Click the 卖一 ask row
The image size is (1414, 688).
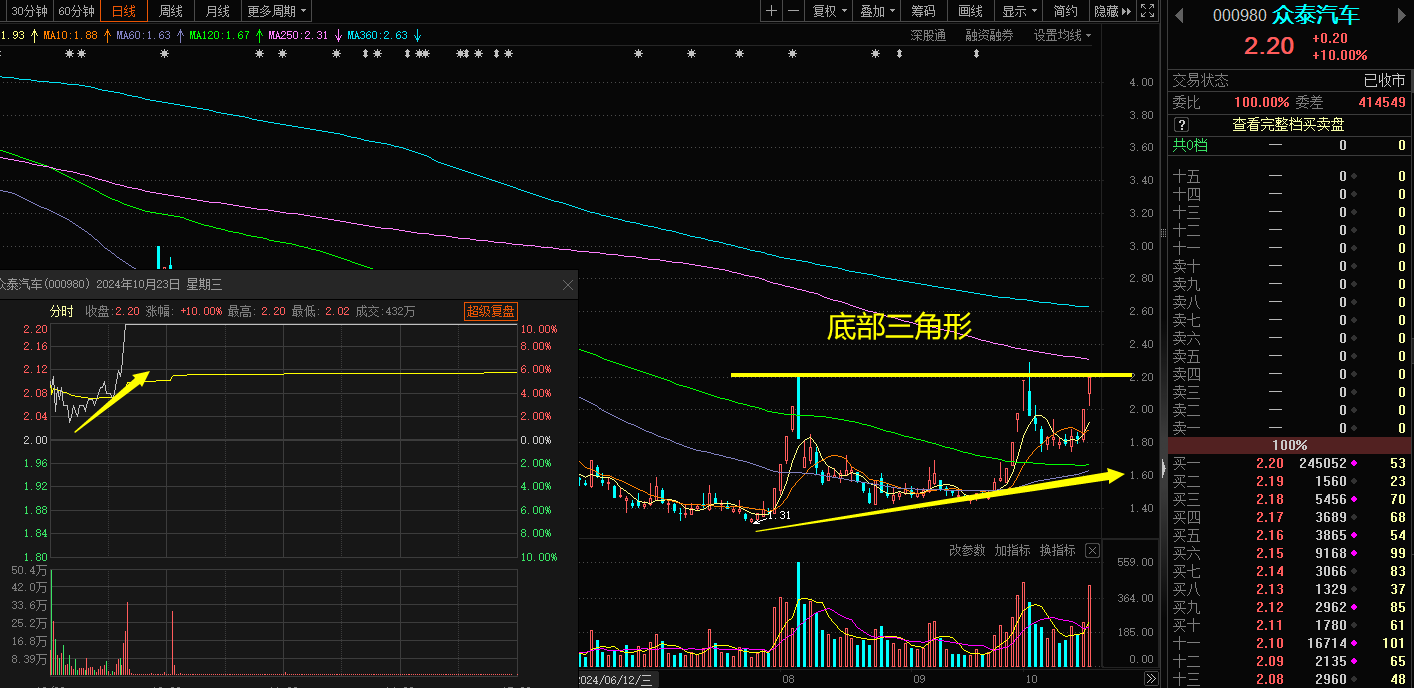click(x=1289, y=428)
